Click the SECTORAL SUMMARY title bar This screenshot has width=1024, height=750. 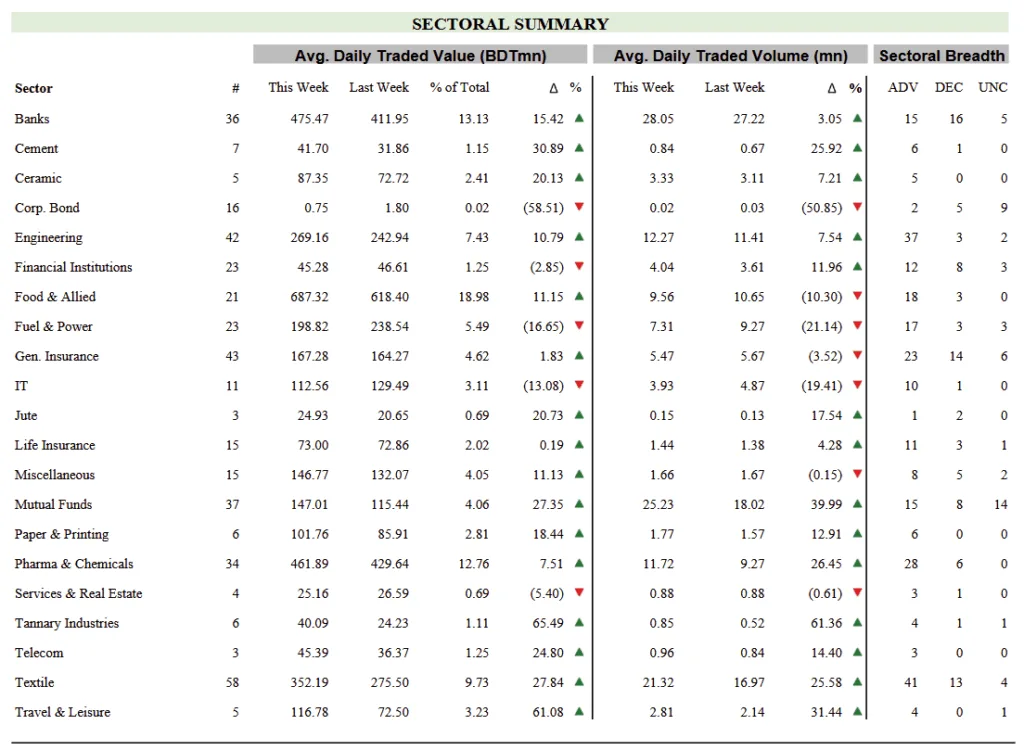pos(510,24)
